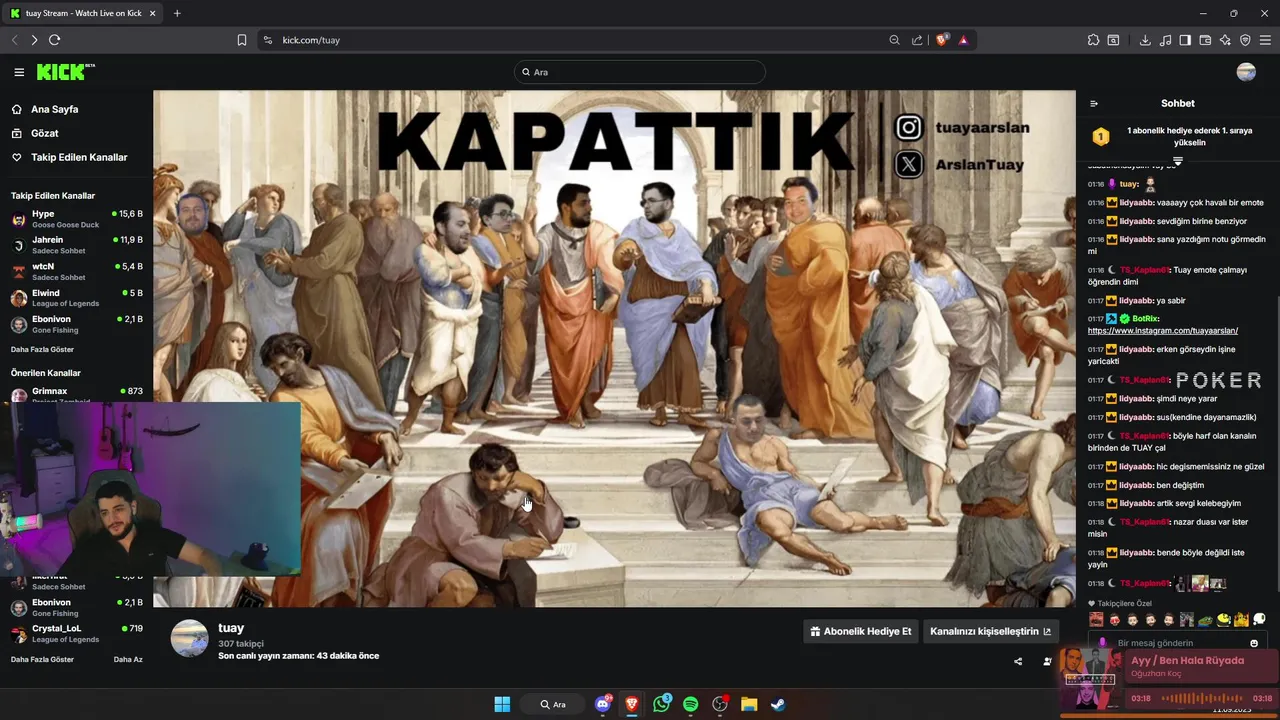
Task: Share the stream using the share icon
Action: (x=1018, y=661)
